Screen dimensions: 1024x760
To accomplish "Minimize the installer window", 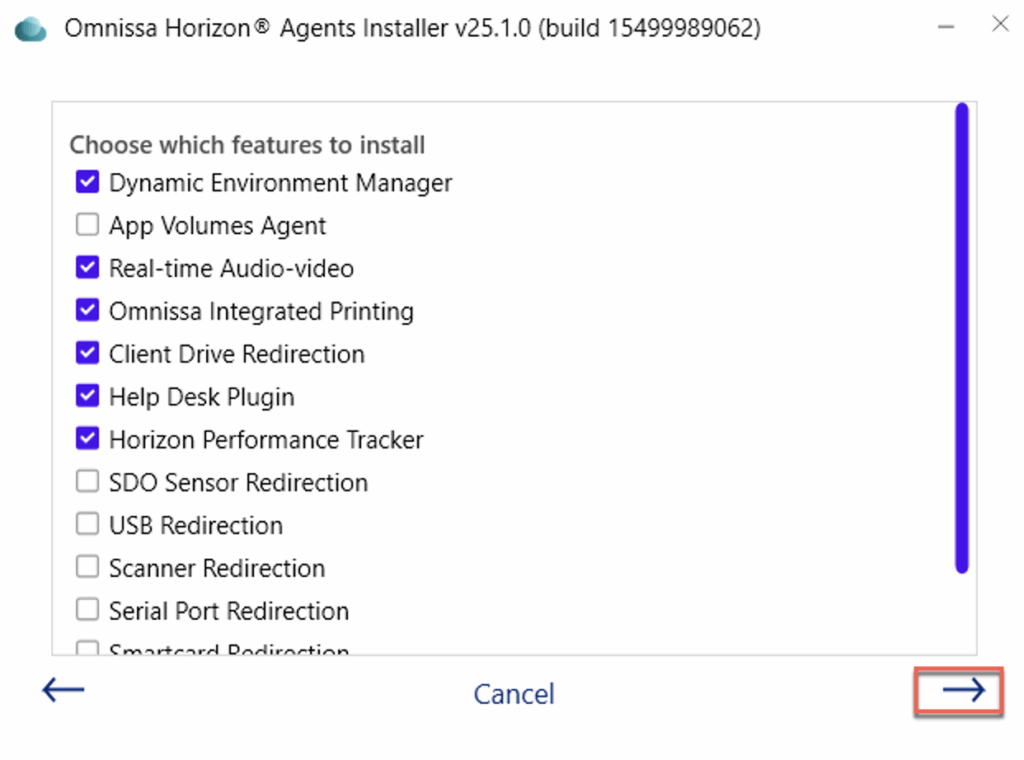I will click(946, 26).
